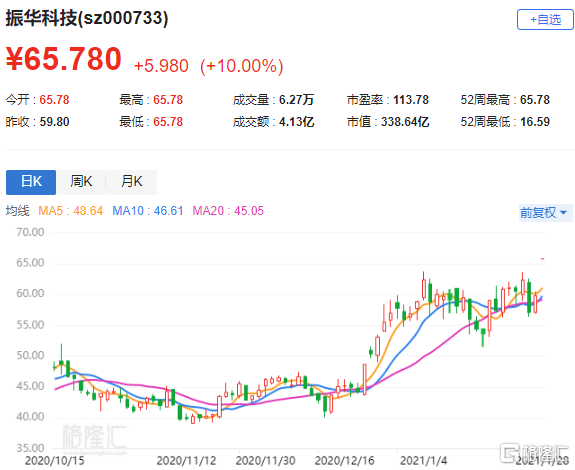
Task: Select current price ¥65.780
Action: tap(63, 59)
